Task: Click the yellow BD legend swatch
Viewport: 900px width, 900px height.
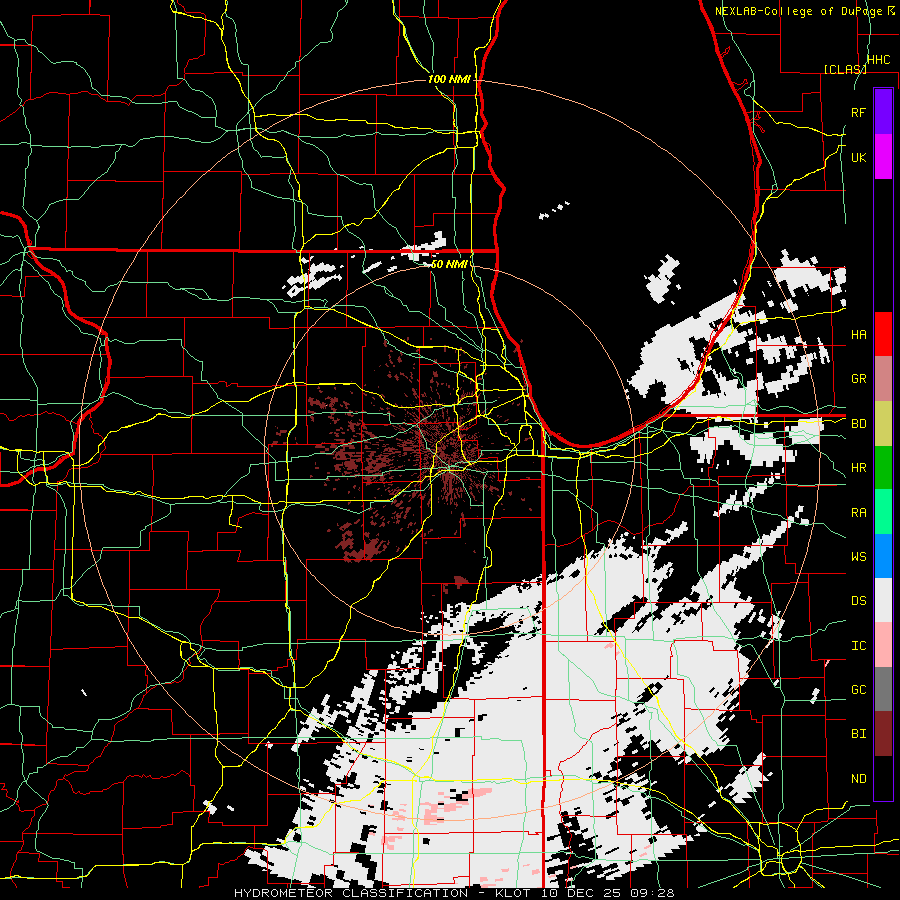Action: (883, 423)
